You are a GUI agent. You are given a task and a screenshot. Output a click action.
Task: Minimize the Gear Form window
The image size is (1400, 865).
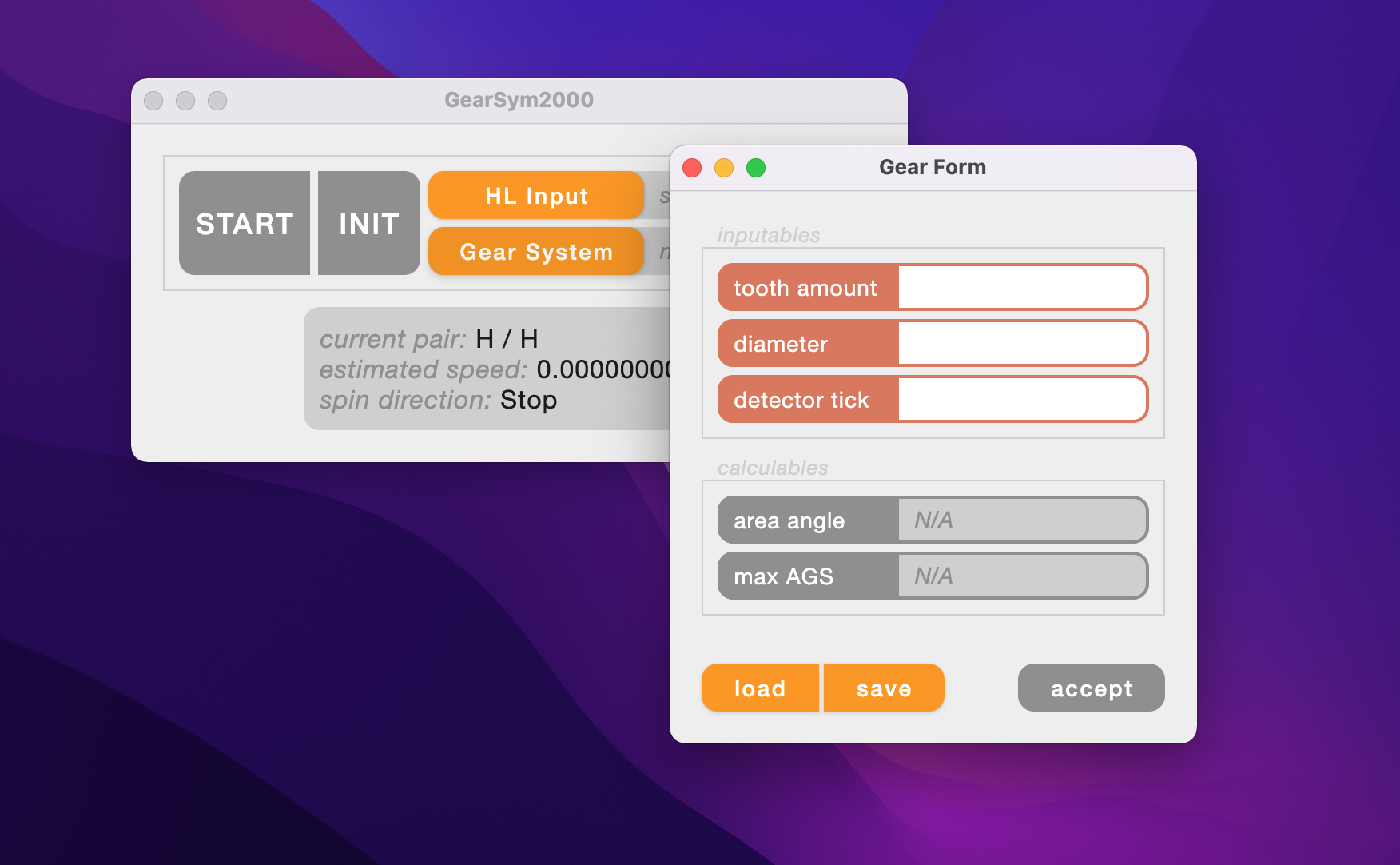[x=724, y=168]
